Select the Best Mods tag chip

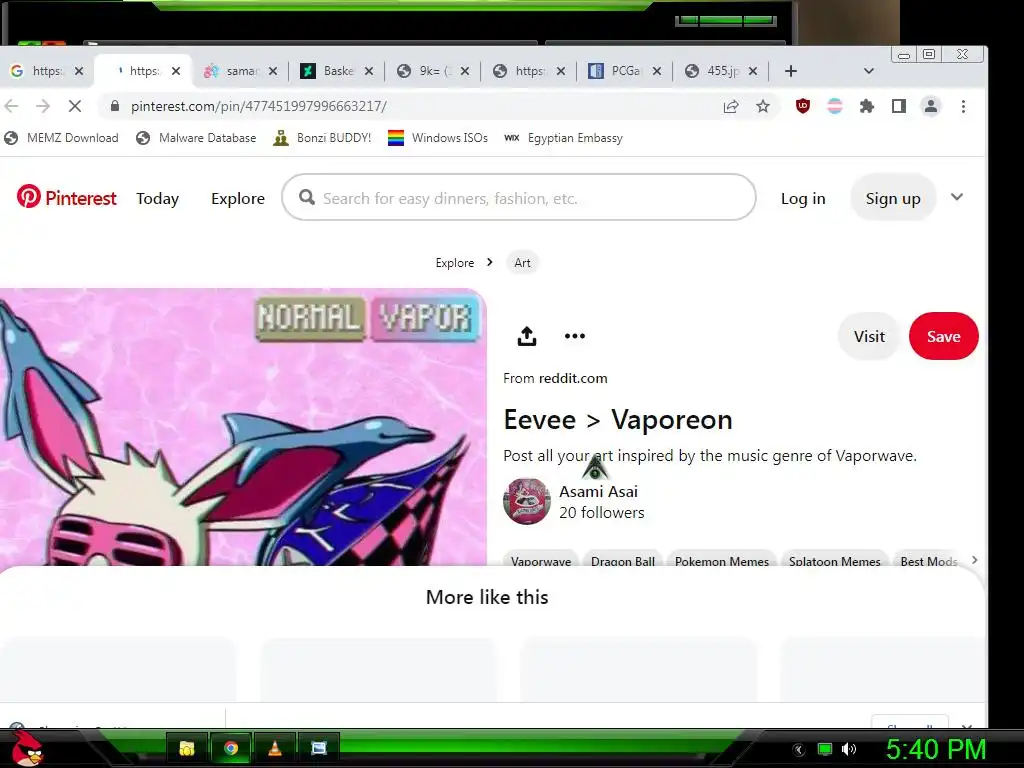pos(929,561)
